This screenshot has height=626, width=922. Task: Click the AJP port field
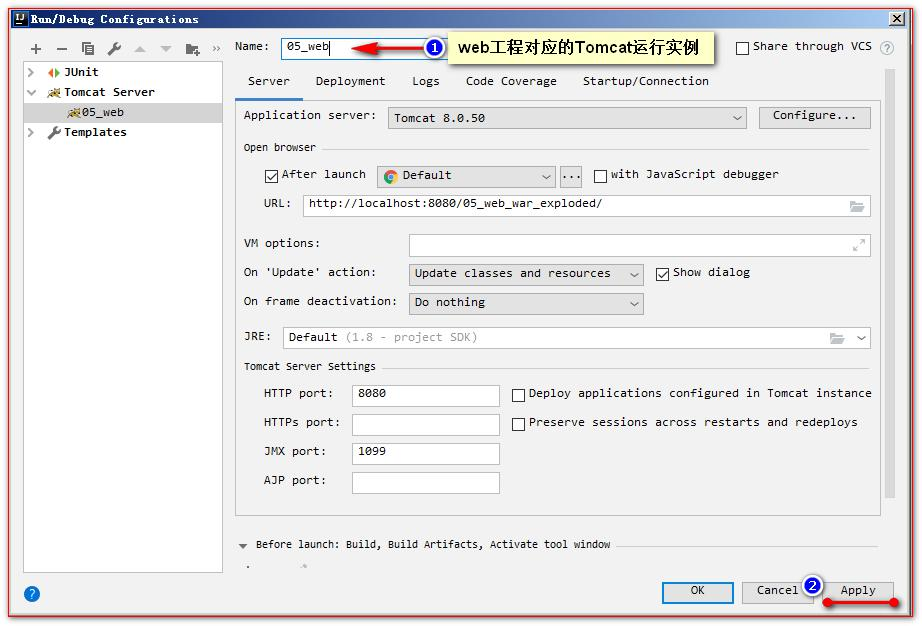pos(426,483)
